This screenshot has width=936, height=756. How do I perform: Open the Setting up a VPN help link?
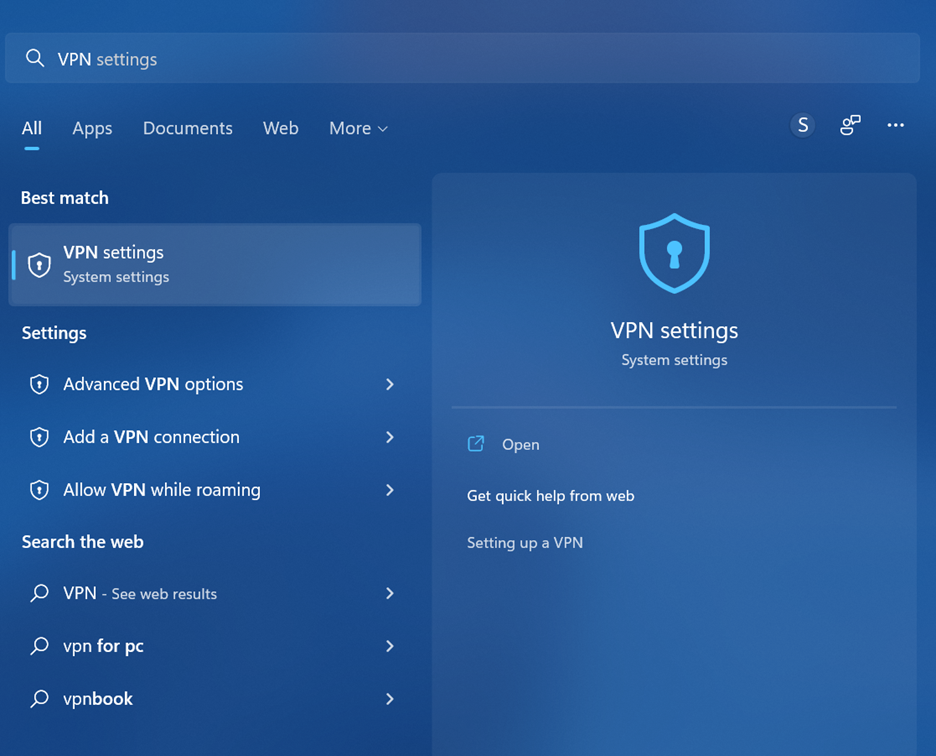[x=525, y=543]
